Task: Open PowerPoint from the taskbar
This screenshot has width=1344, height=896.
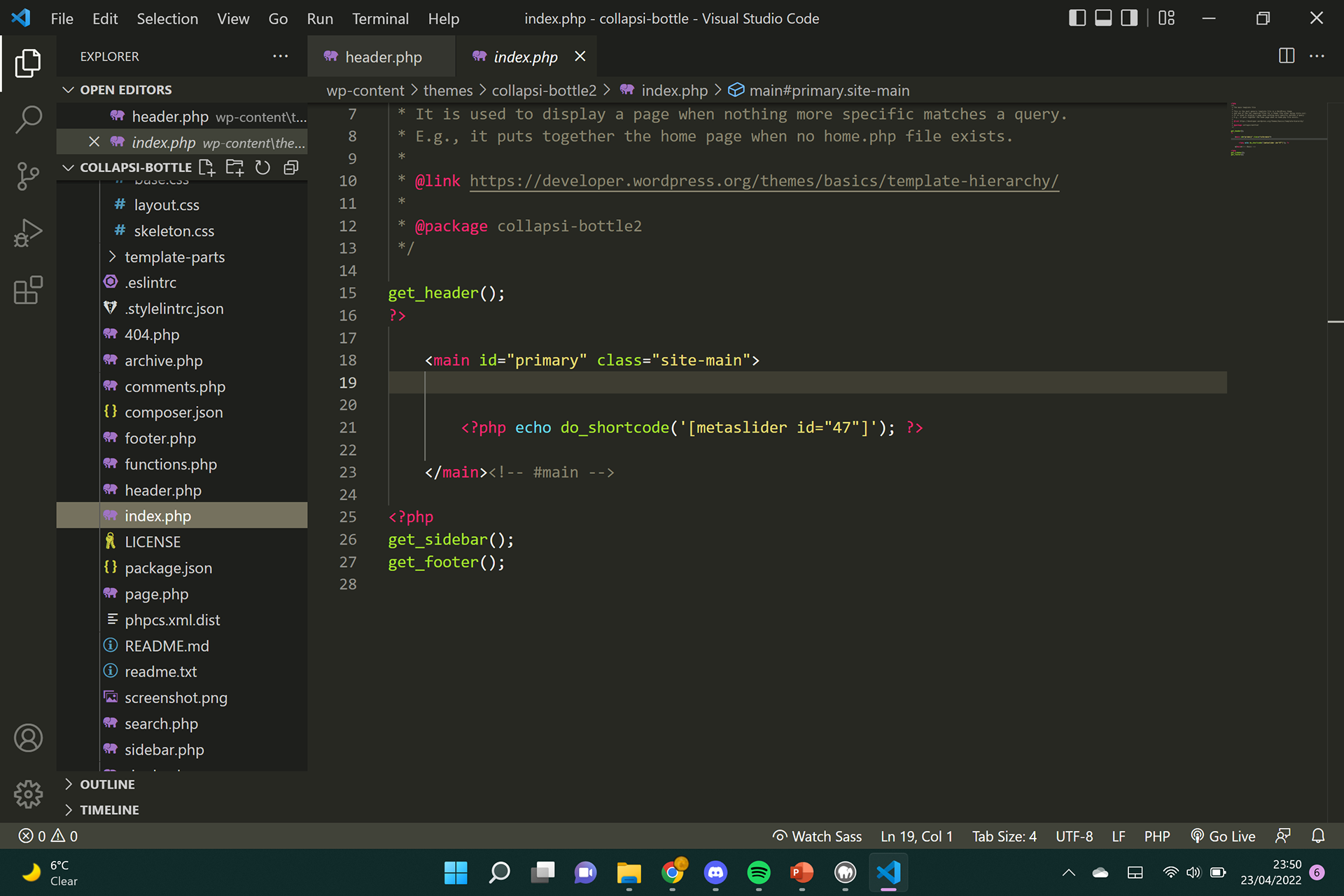Action: point(802,872)
